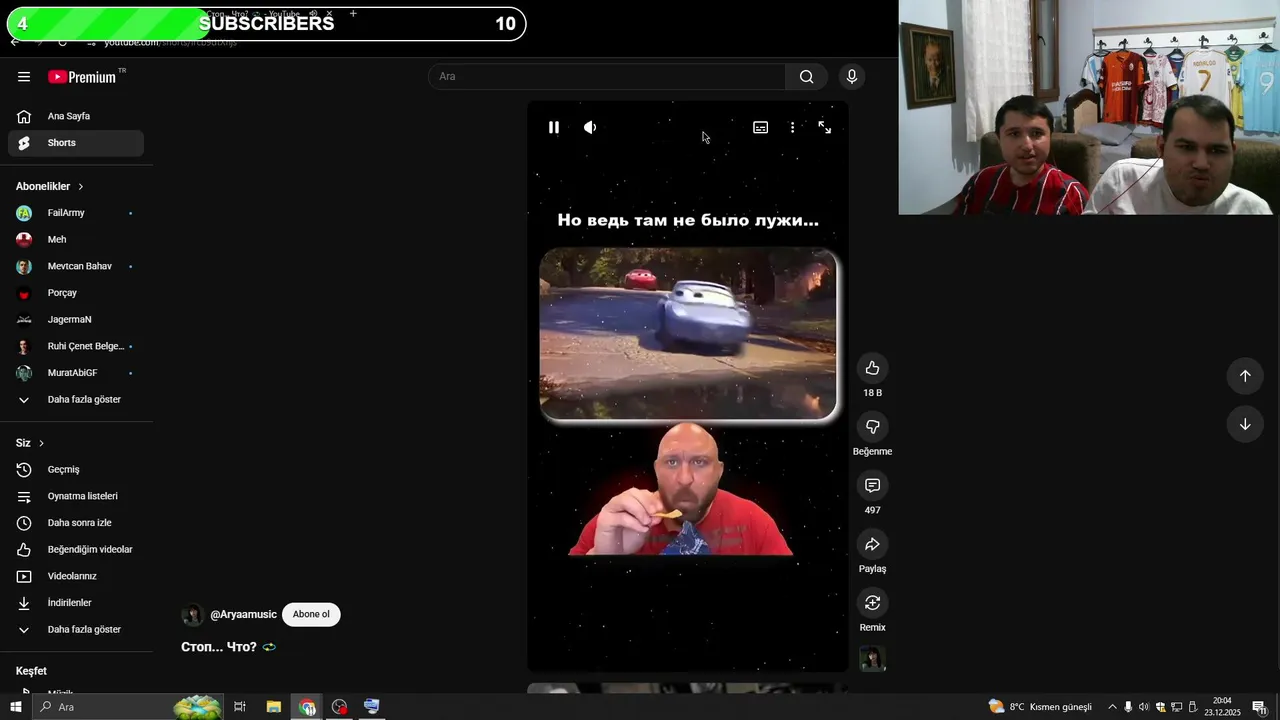Screen dimensions: 1280x720
Task: Focus the Ara search field
Action: point(607,77)
